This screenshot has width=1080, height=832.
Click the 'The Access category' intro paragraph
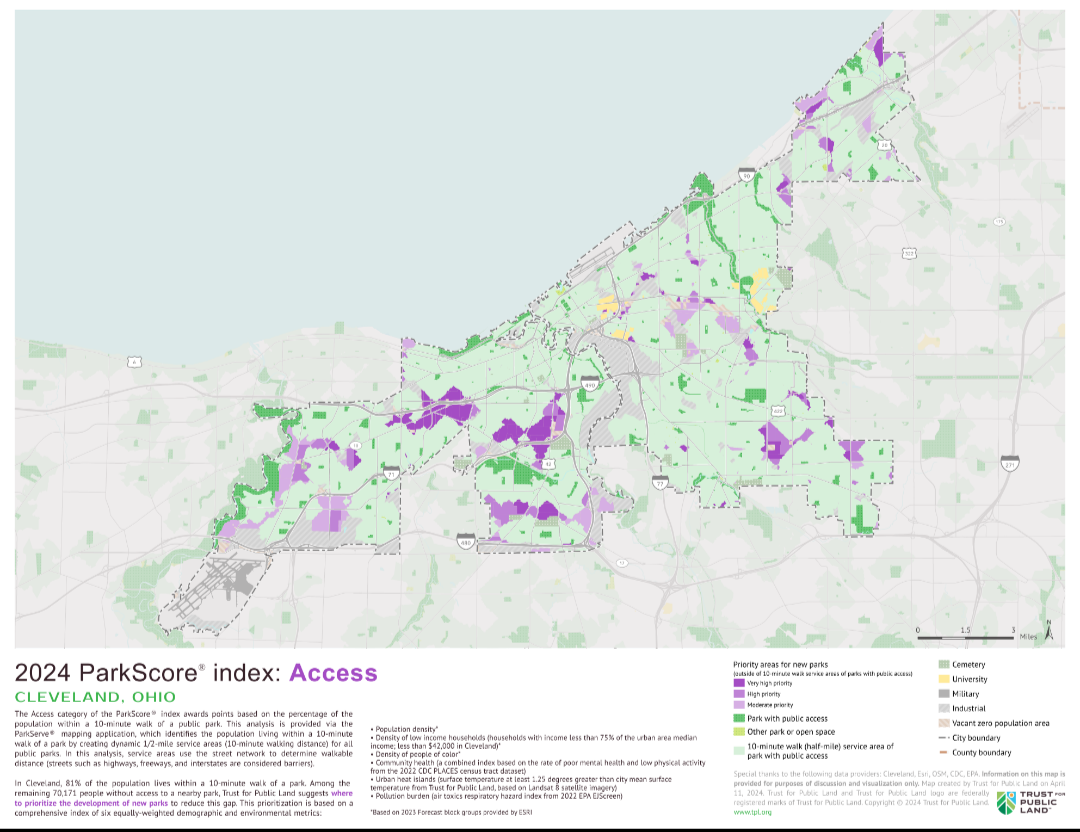click(183, 738)
